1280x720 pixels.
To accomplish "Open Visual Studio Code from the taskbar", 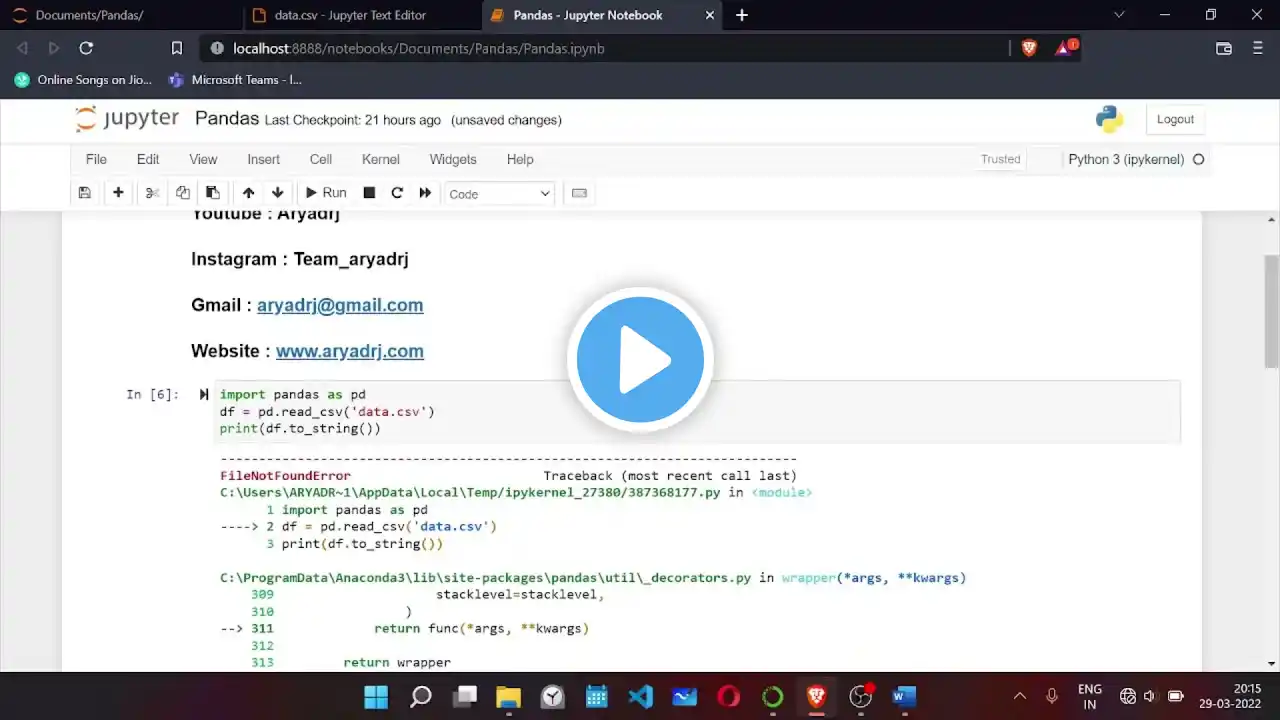I will pyautogui.click(x=641, y=696).
